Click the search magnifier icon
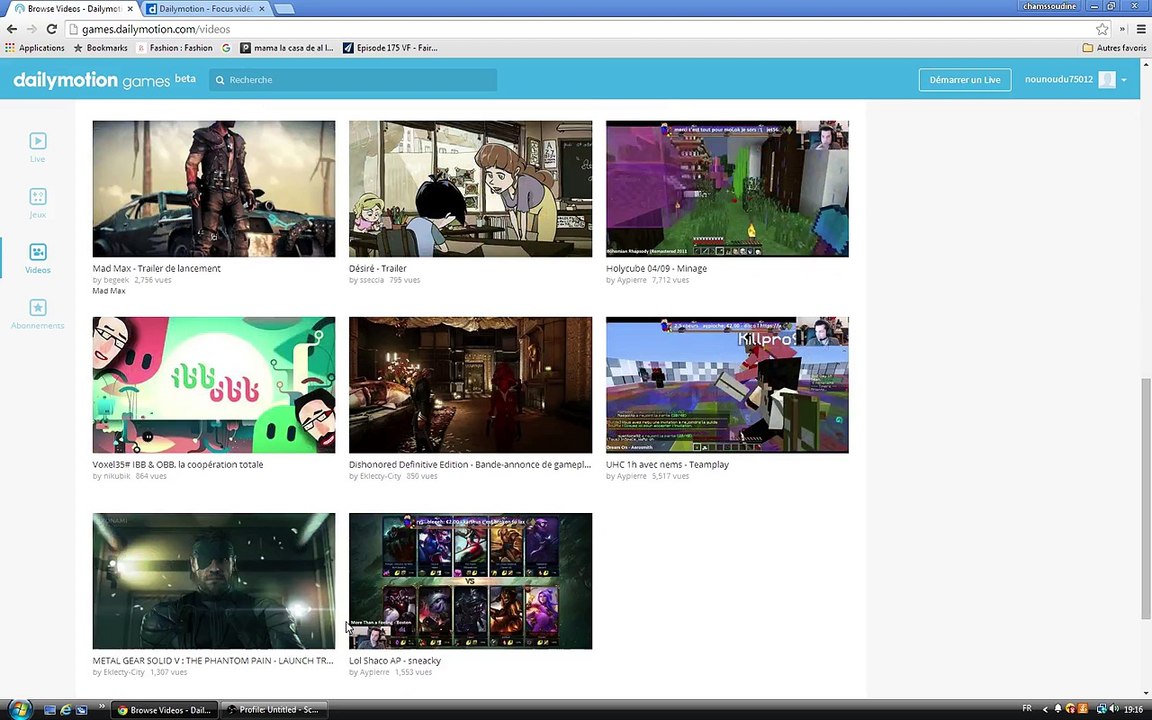Viewport: 1152px width, 720px height. coord(220,80)
